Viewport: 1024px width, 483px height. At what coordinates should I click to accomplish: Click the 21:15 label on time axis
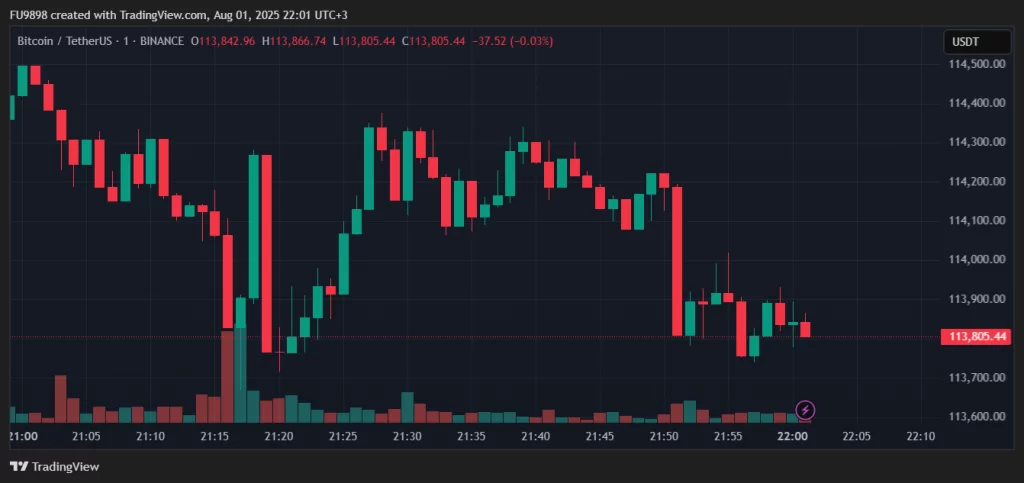(x=215, y=436)
